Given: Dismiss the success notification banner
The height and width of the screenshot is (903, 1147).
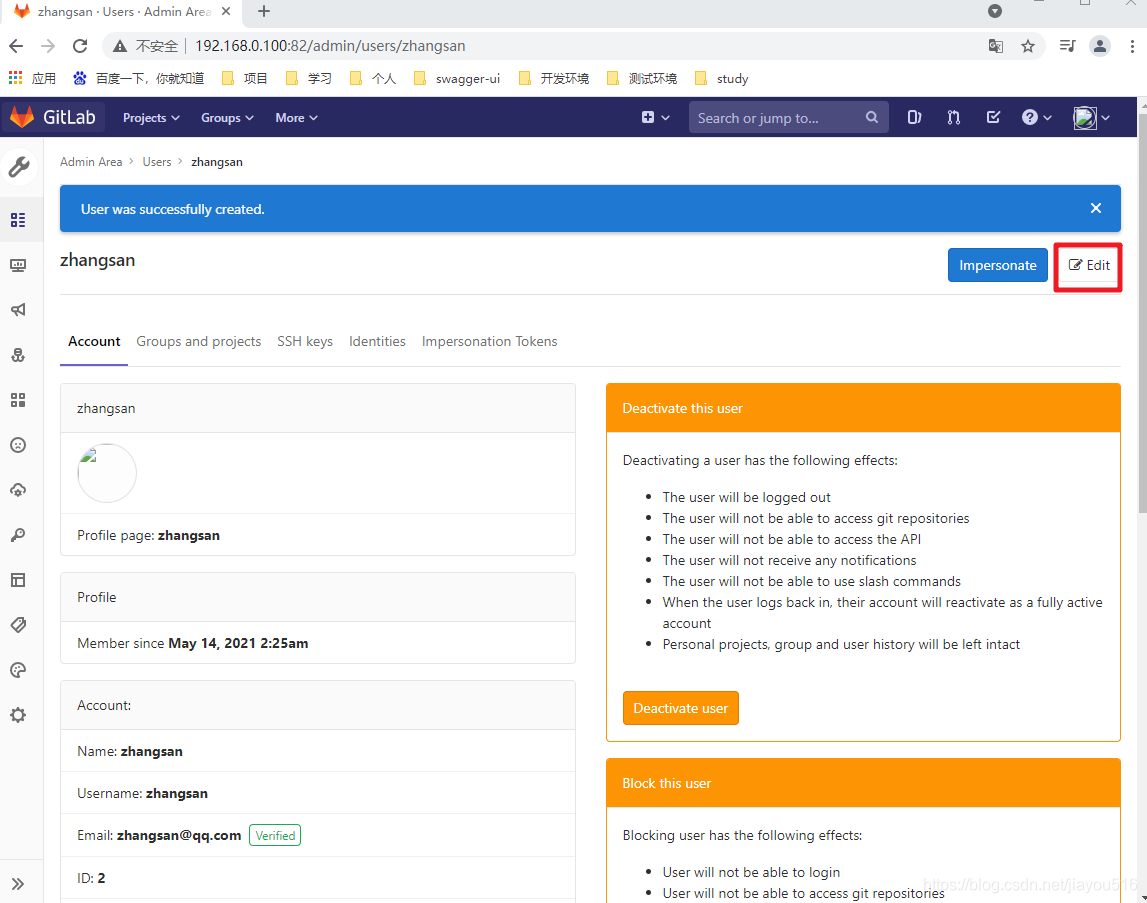Looking at the screenshot, I should tap(1096, 208).
